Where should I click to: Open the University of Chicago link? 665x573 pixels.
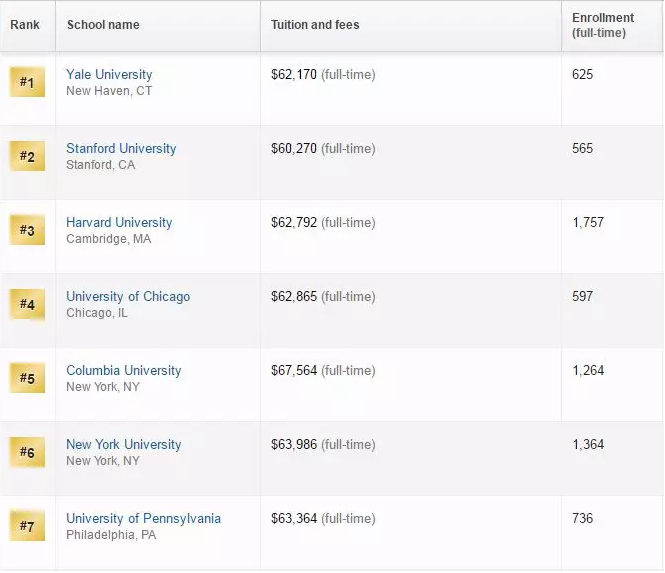(x=128, y=297)
